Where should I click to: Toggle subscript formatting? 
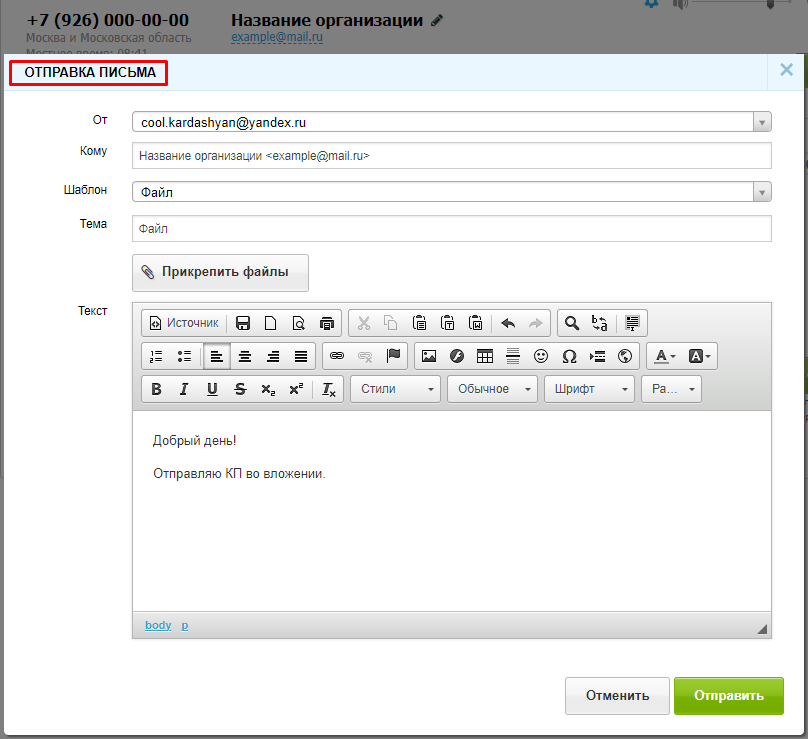[268, 389]
